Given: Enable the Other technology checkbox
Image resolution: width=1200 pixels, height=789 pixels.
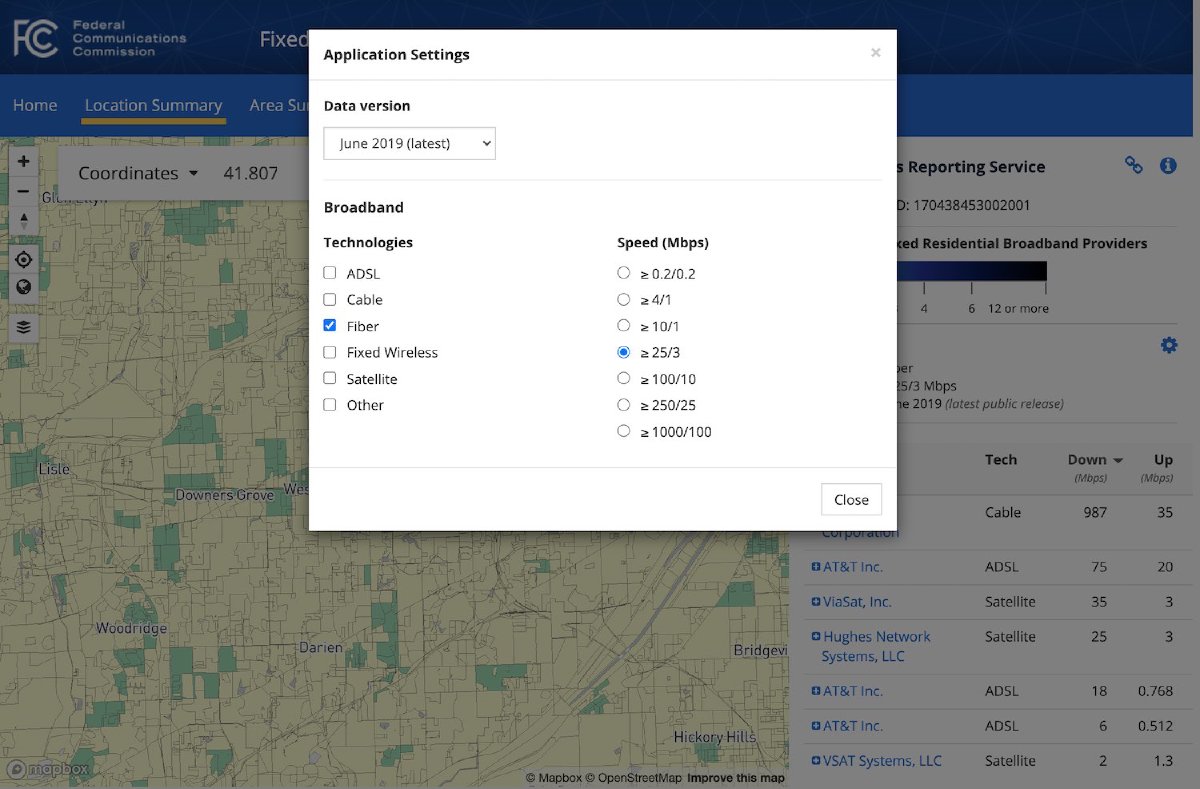Looking at the screenshot, I should (x=330, y=405).
